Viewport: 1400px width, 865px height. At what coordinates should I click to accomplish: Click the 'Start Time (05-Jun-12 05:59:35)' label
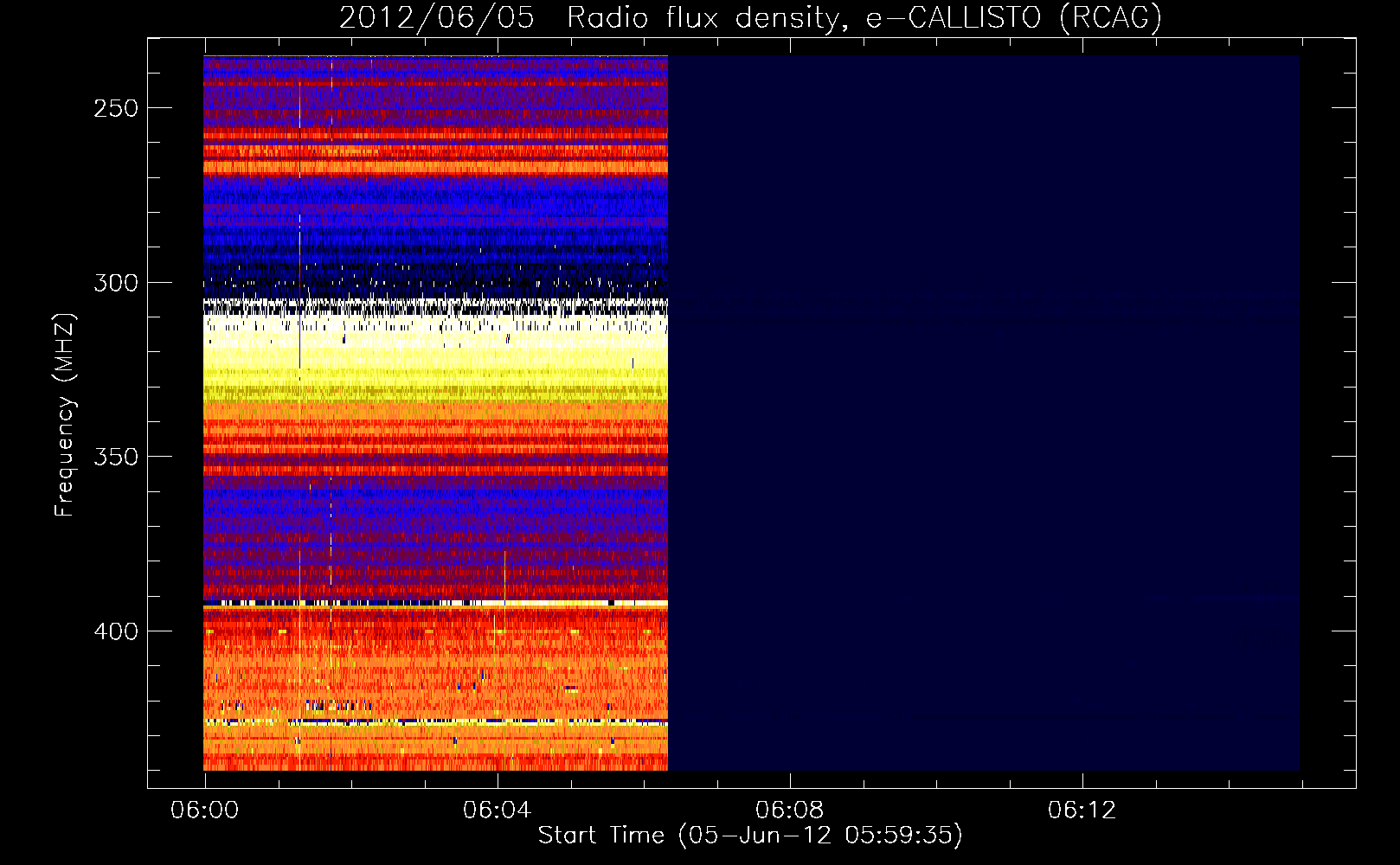point(750,836)
